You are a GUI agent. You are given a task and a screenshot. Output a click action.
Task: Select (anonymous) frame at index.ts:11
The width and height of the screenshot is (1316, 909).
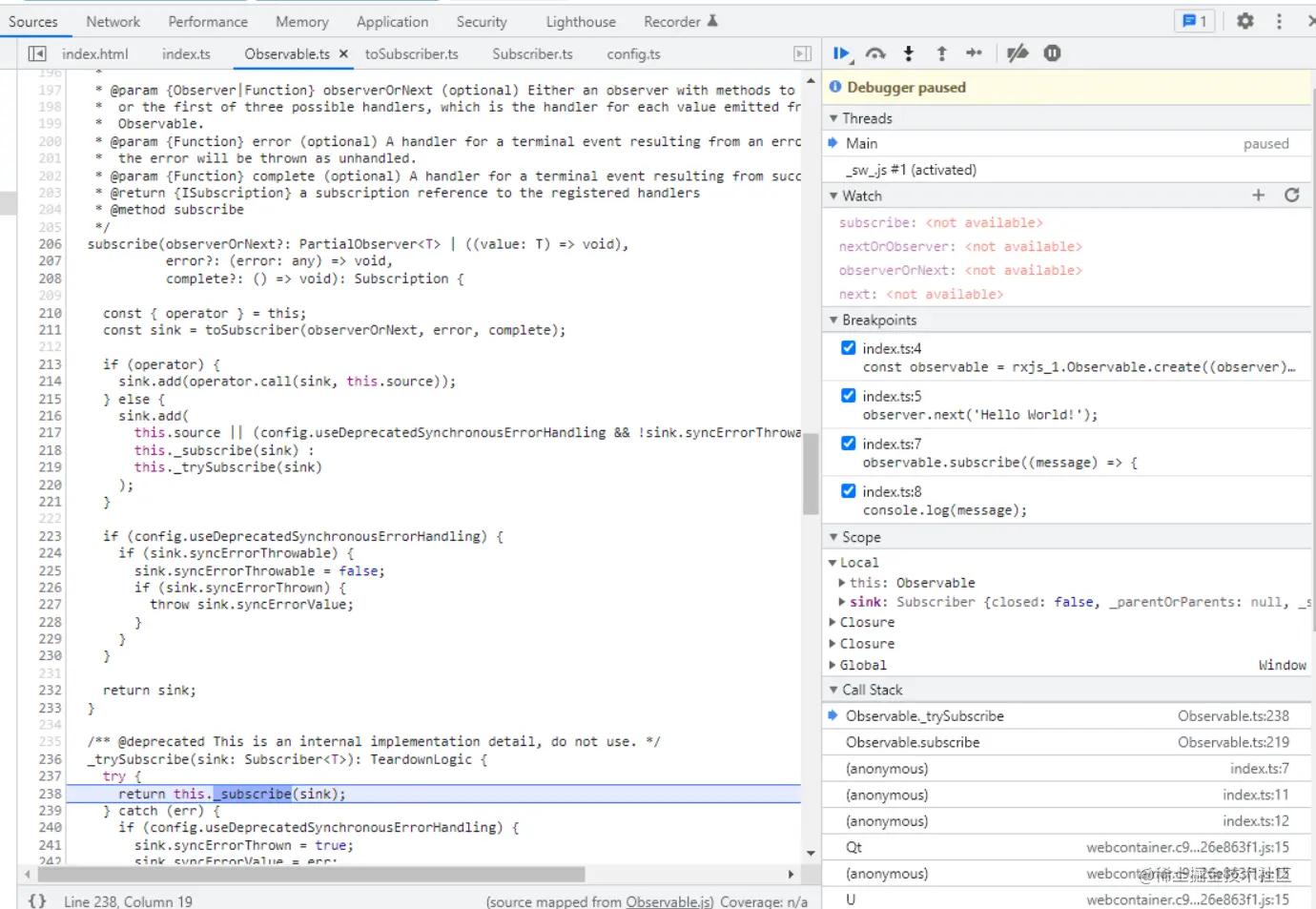(x=1066, y=795)
